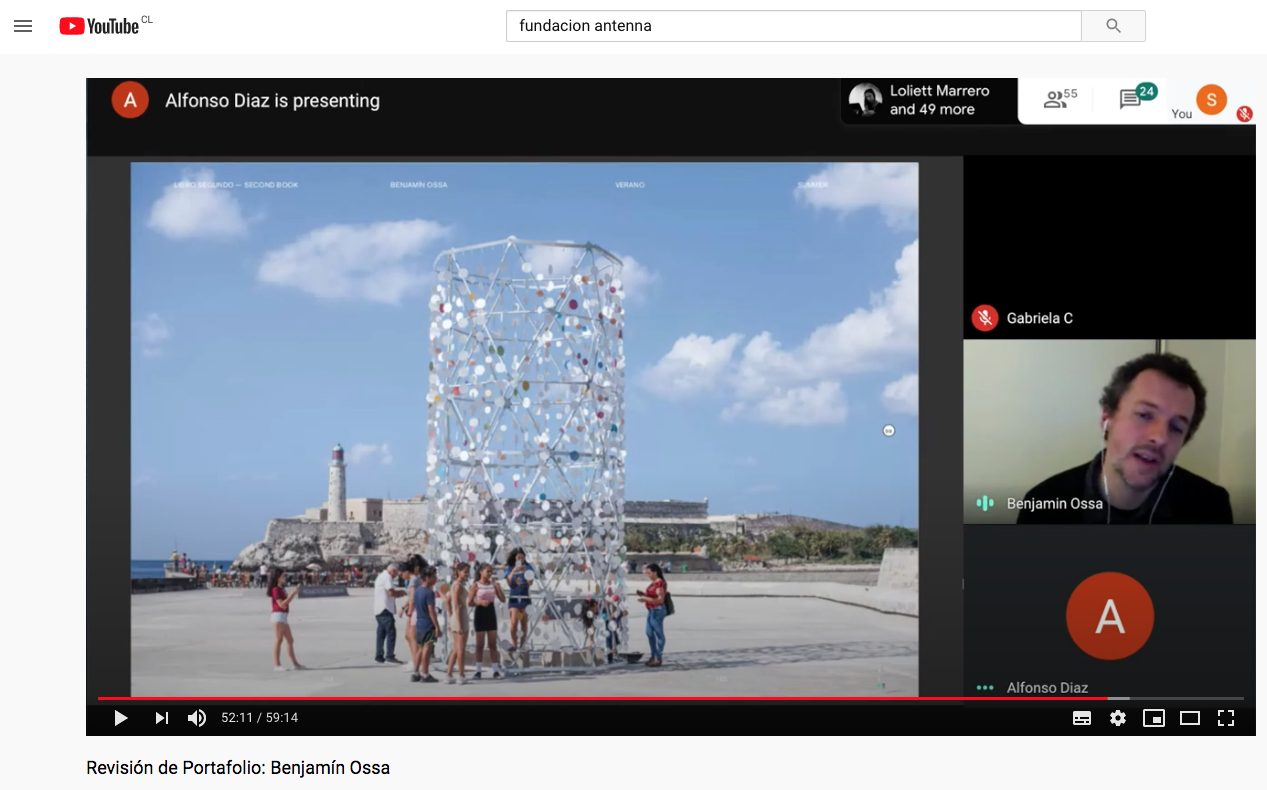
Task: Enable theater mode view
Action: pos(1190,718)
